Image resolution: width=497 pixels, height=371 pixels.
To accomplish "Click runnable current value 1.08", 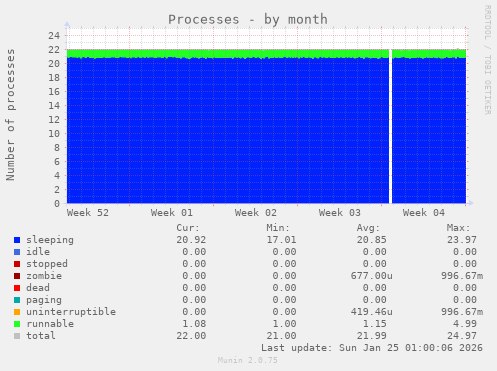I will click(x=194, y=324).
